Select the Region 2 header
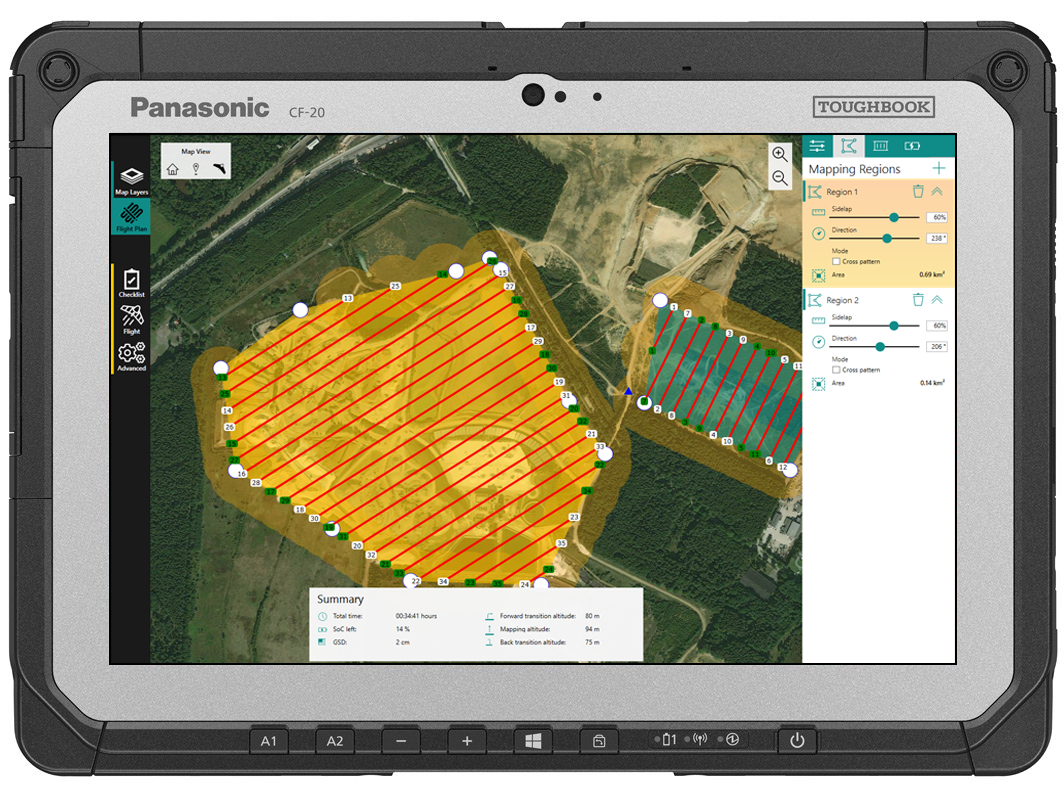The image size is (1064, 798). coord(840,300)
